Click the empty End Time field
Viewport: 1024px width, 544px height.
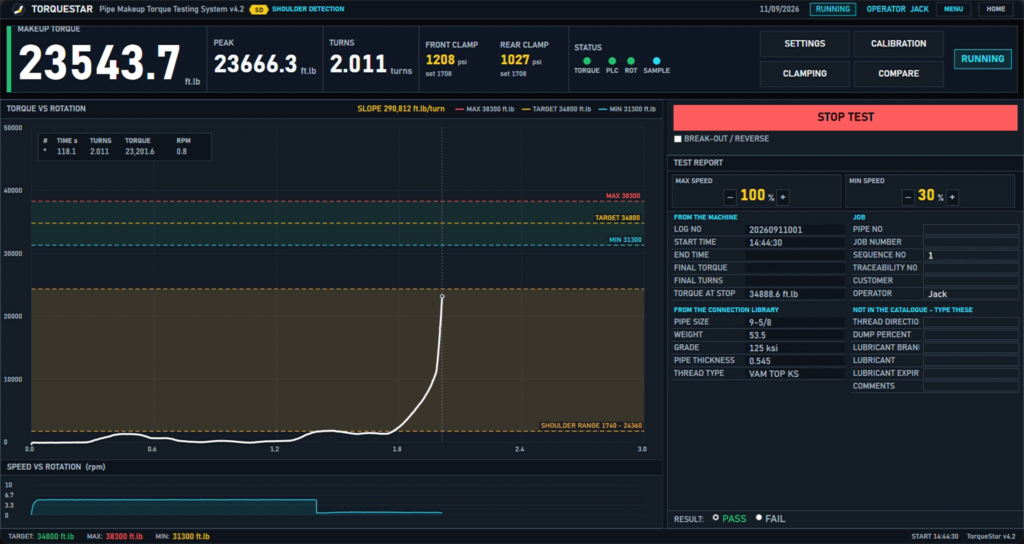click(795, 255)
